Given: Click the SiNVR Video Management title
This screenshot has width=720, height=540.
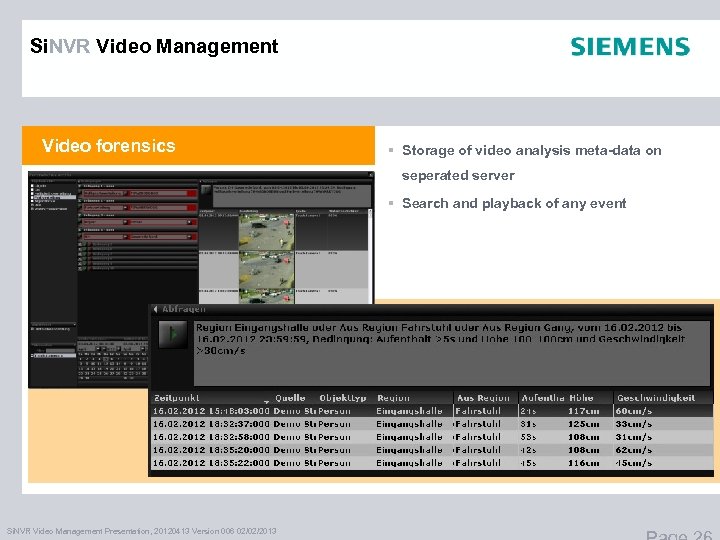Looking at the screenshot, I should 154,46.
